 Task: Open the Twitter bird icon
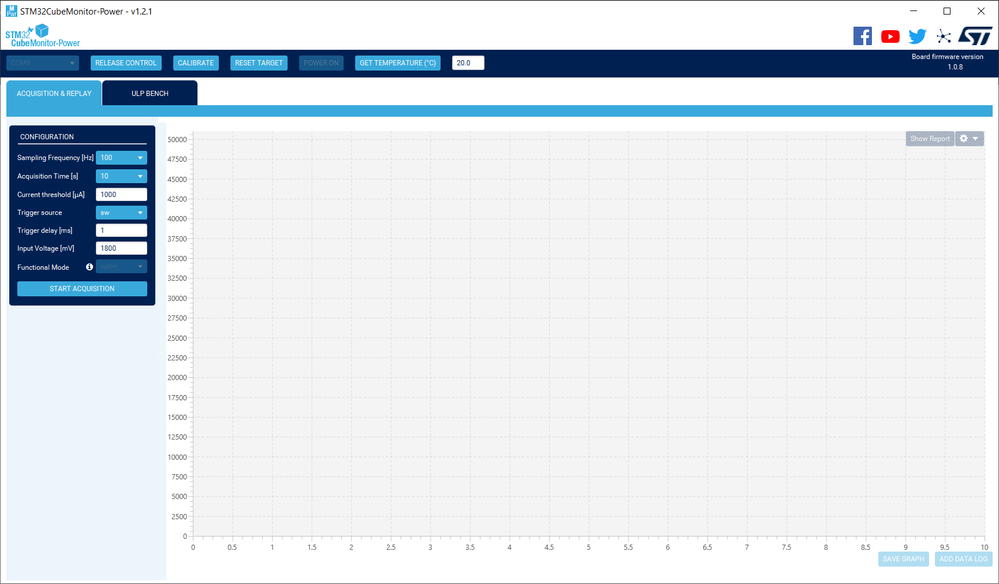(917, 36)
